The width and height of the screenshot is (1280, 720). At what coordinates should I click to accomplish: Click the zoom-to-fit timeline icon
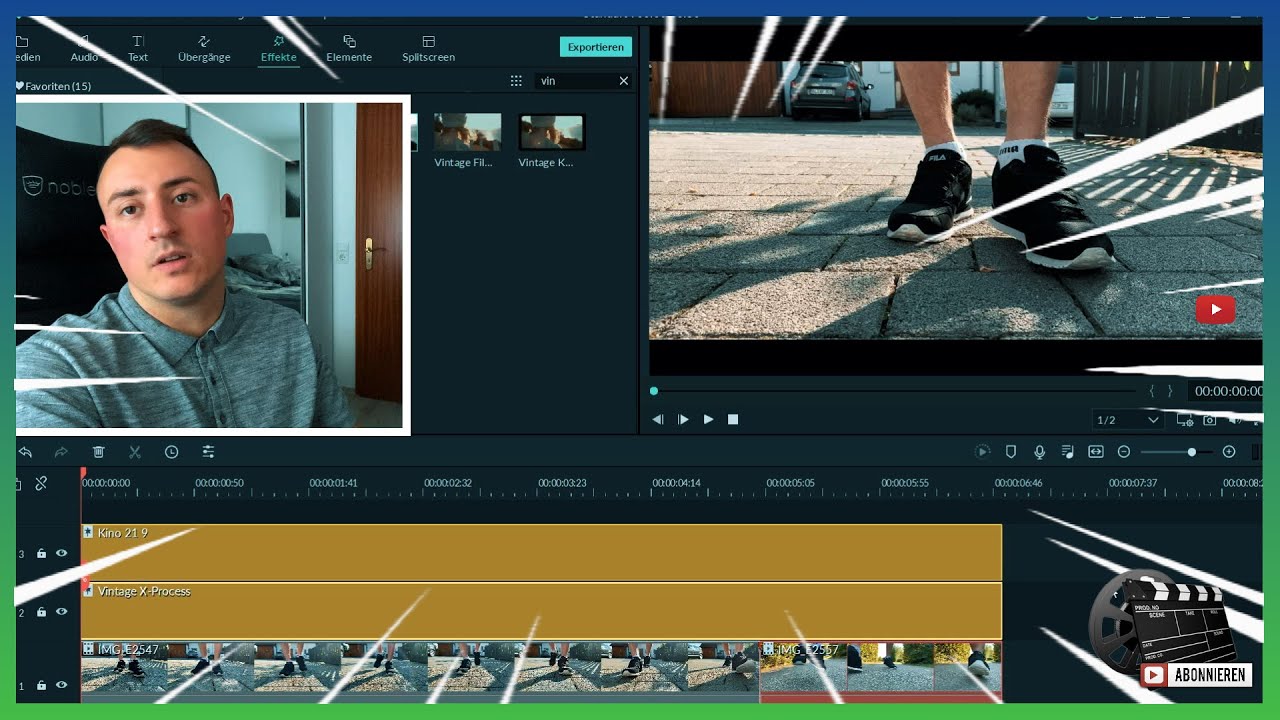(x=1095, y=452)
